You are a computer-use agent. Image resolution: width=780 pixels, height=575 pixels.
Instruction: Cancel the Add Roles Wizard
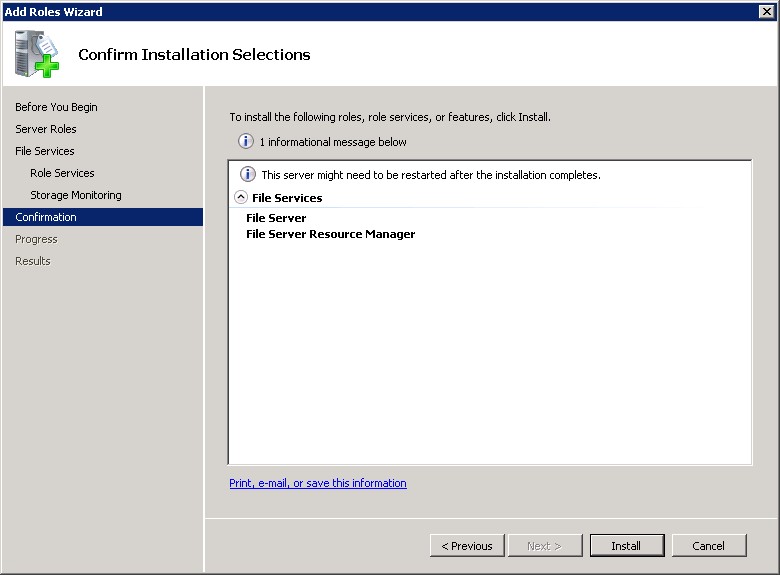pyautogui.click(x=708, y=546)
